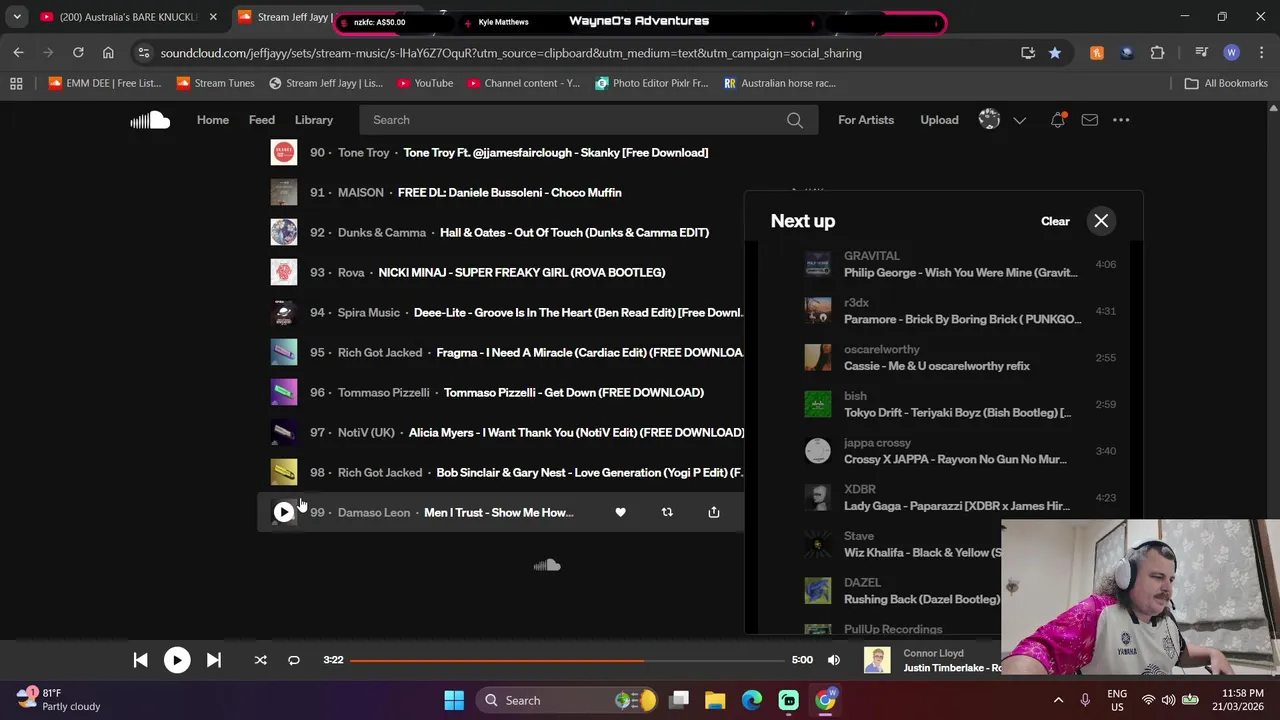Open the browser home page button

point(108,53)
